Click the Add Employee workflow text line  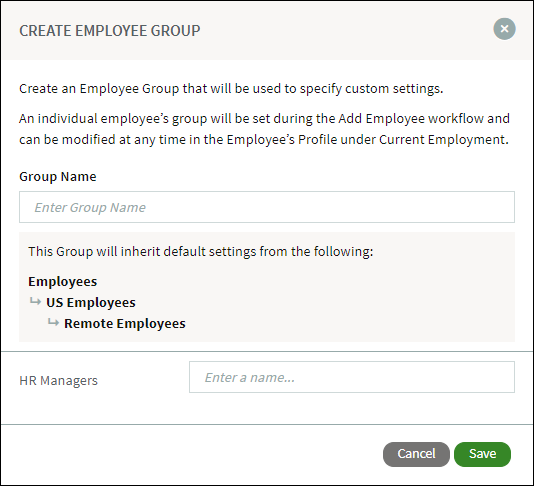click(x=264, y=119)
